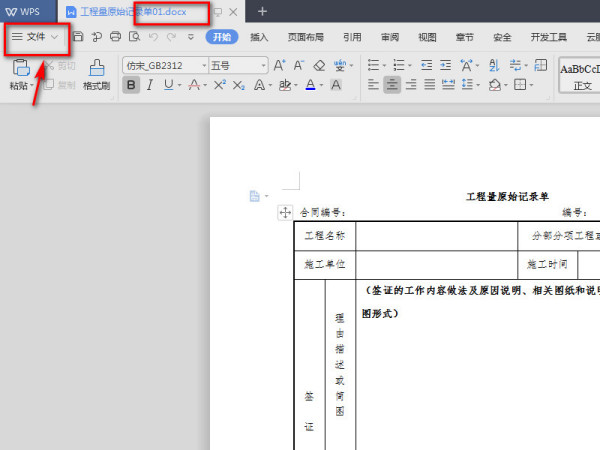The height and width of the screenshot is (450, 600).
Task: Select the 正文 style preview
Action: (x=579, y=76)
